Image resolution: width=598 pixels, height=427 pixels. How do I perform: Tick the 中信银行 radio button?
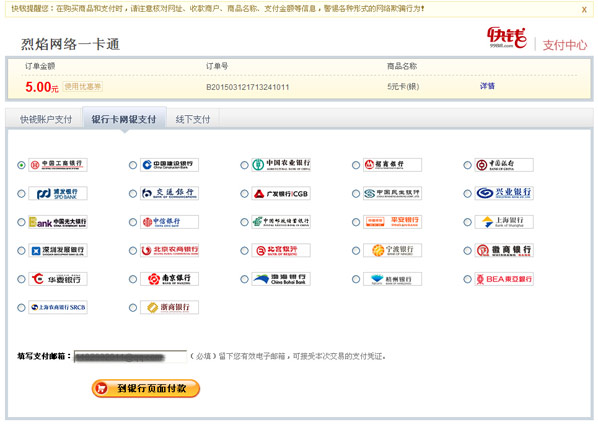click(x=133, y=222)
